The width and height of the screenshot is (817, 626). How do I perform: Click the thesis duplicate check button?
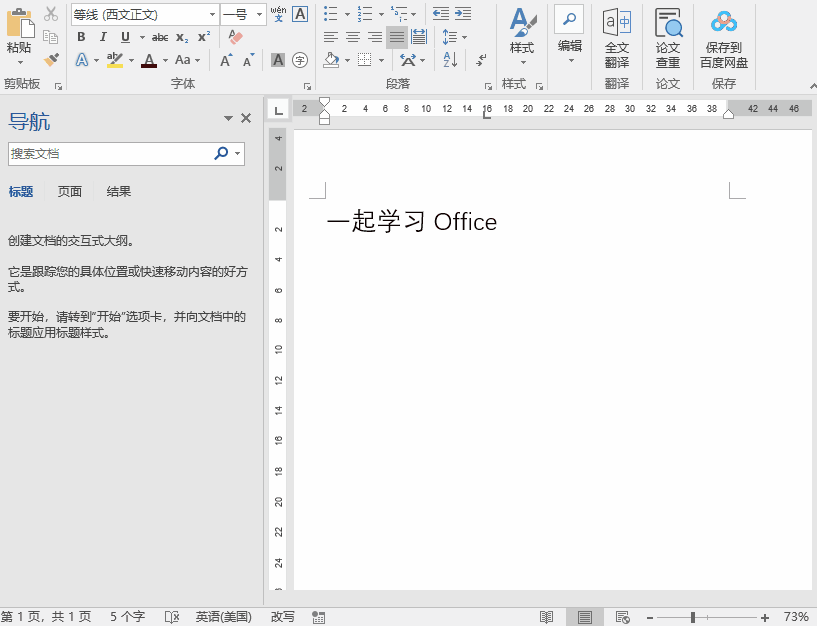[668, 39]
